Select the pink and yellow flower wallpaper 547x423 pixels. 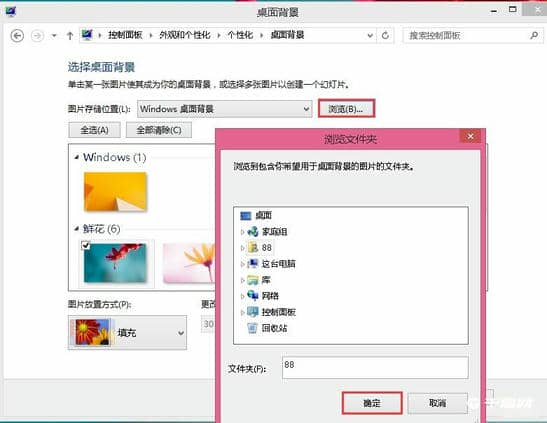[x=189, y=263]
